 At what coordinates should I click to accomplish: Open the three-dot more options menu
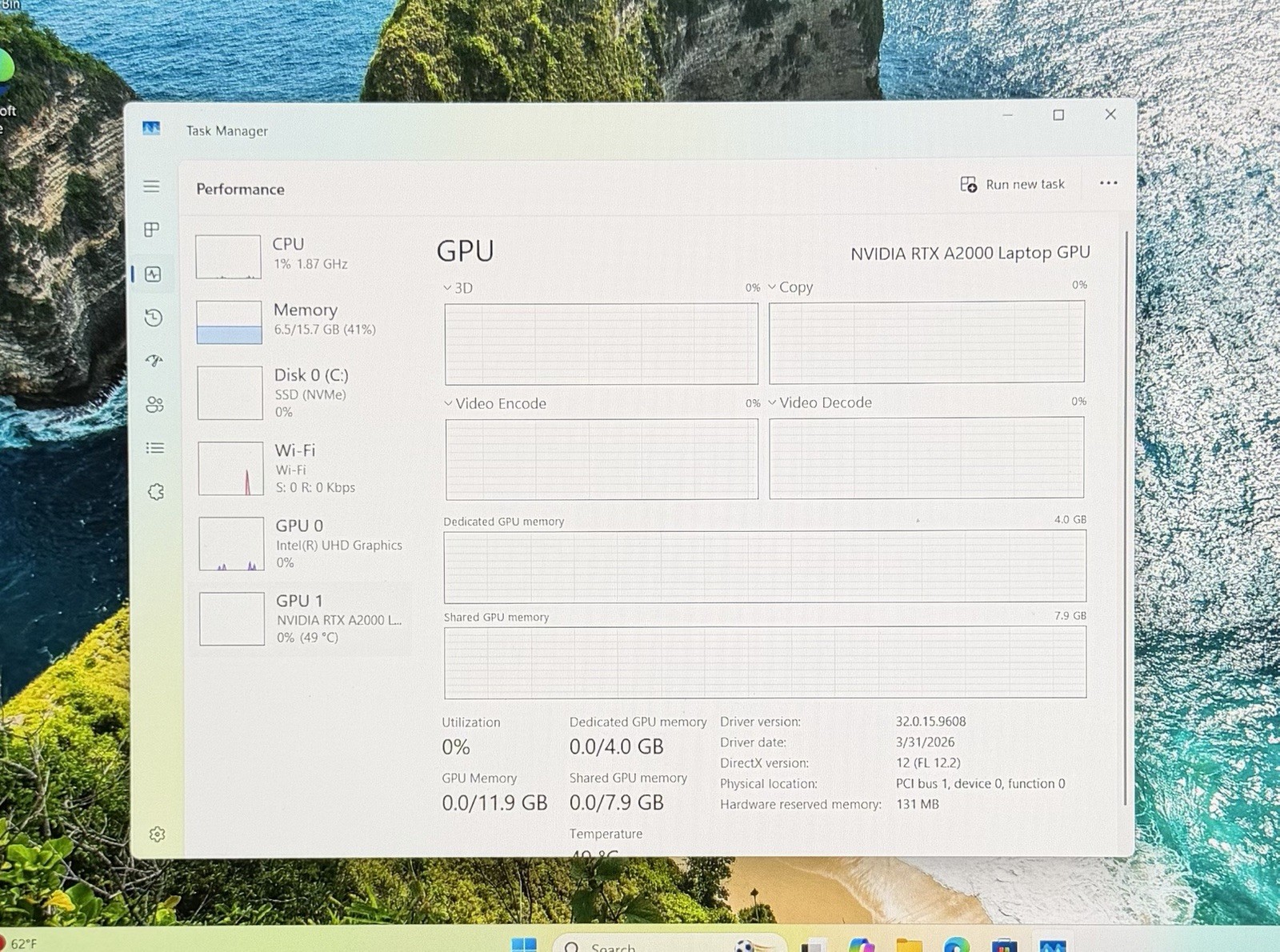[1108, 183]
